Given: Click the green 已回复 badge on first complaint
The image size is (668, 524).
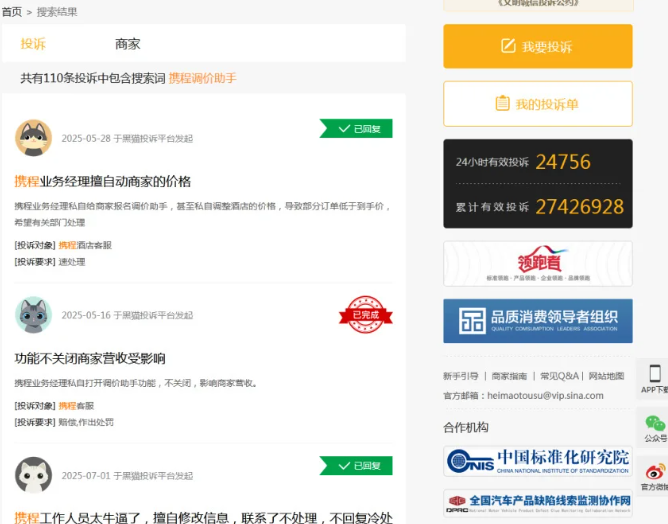Looking at the screenshot, I should click(356, 128).
